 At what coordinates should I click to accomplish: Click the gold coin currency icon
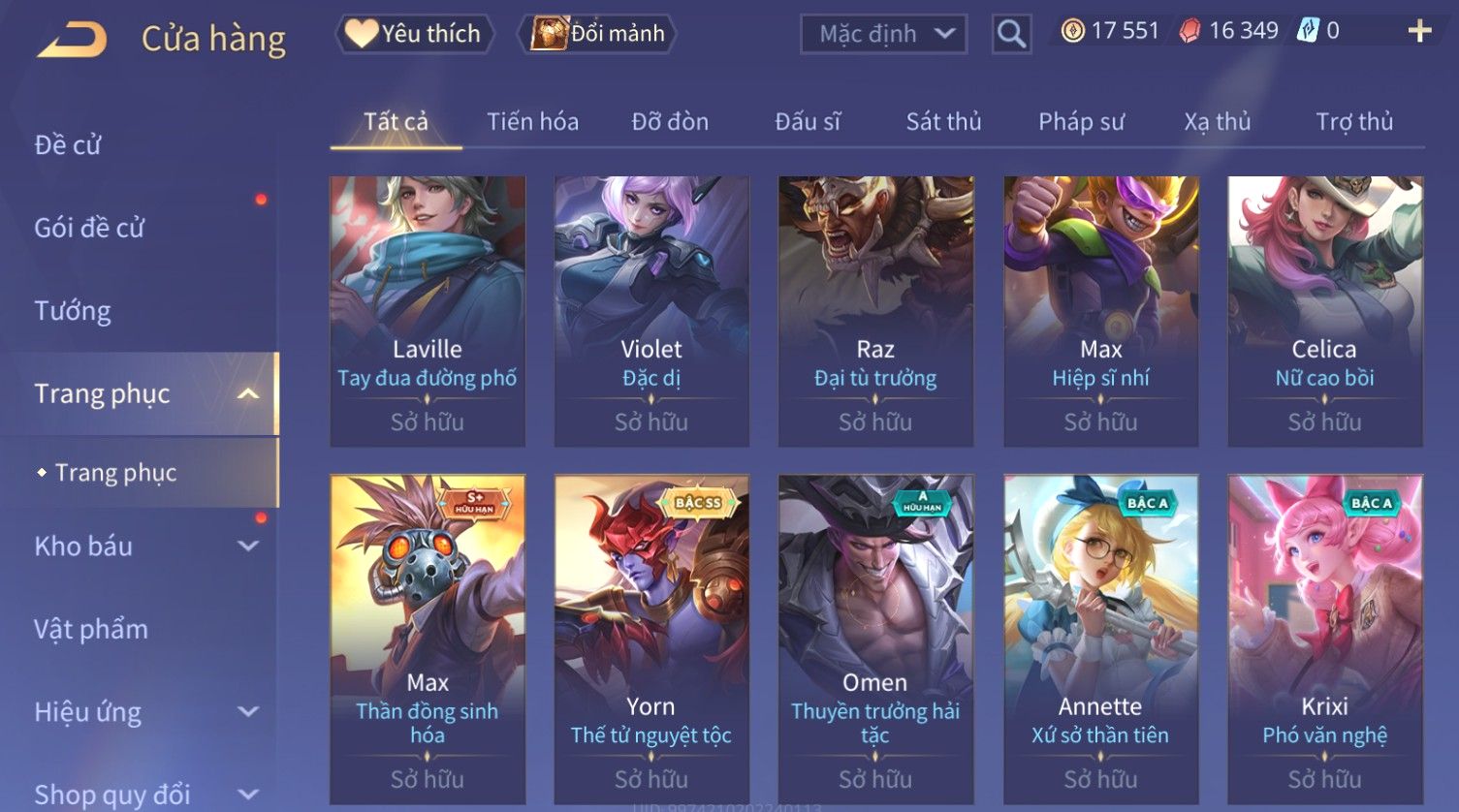point(1072,32)
